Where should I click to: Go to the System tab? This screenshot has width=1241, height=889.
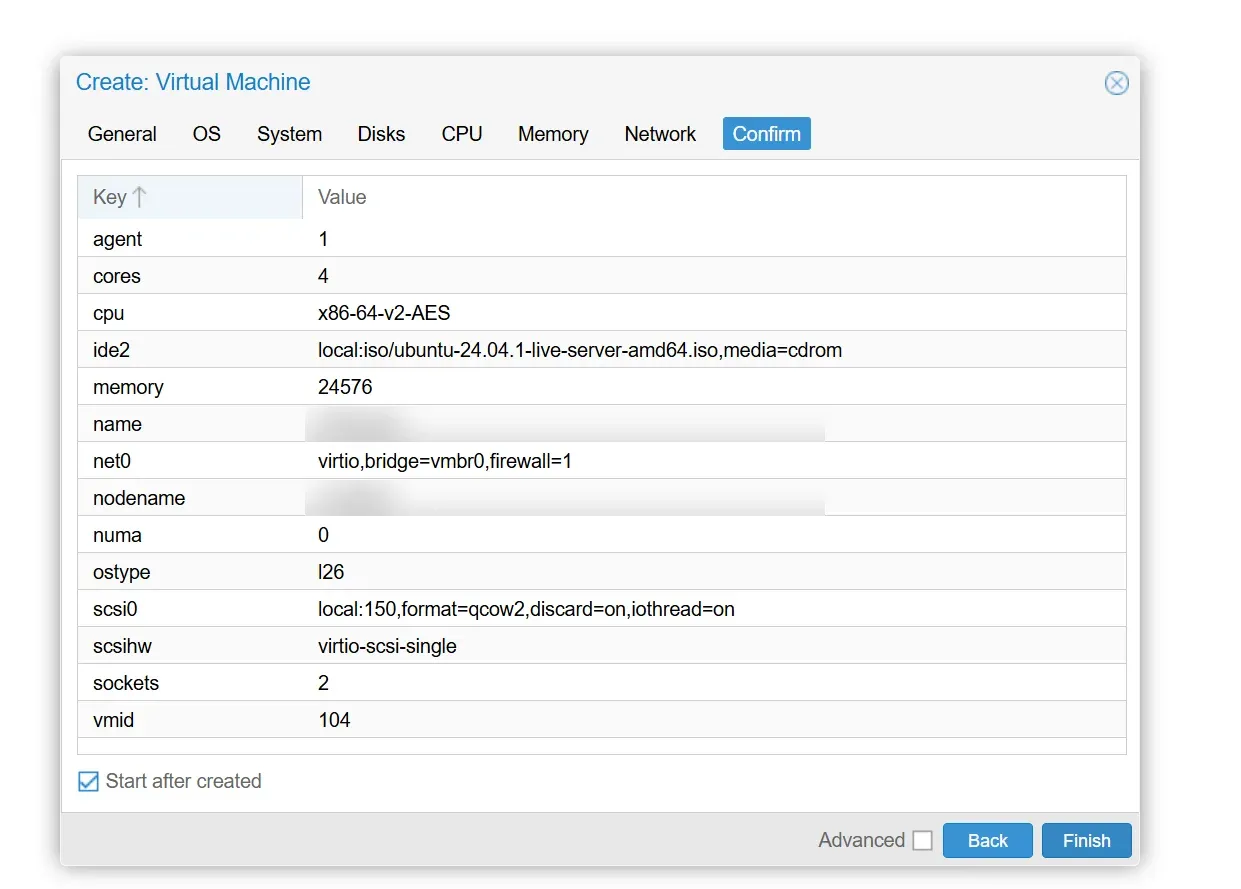tap(289, 134)
